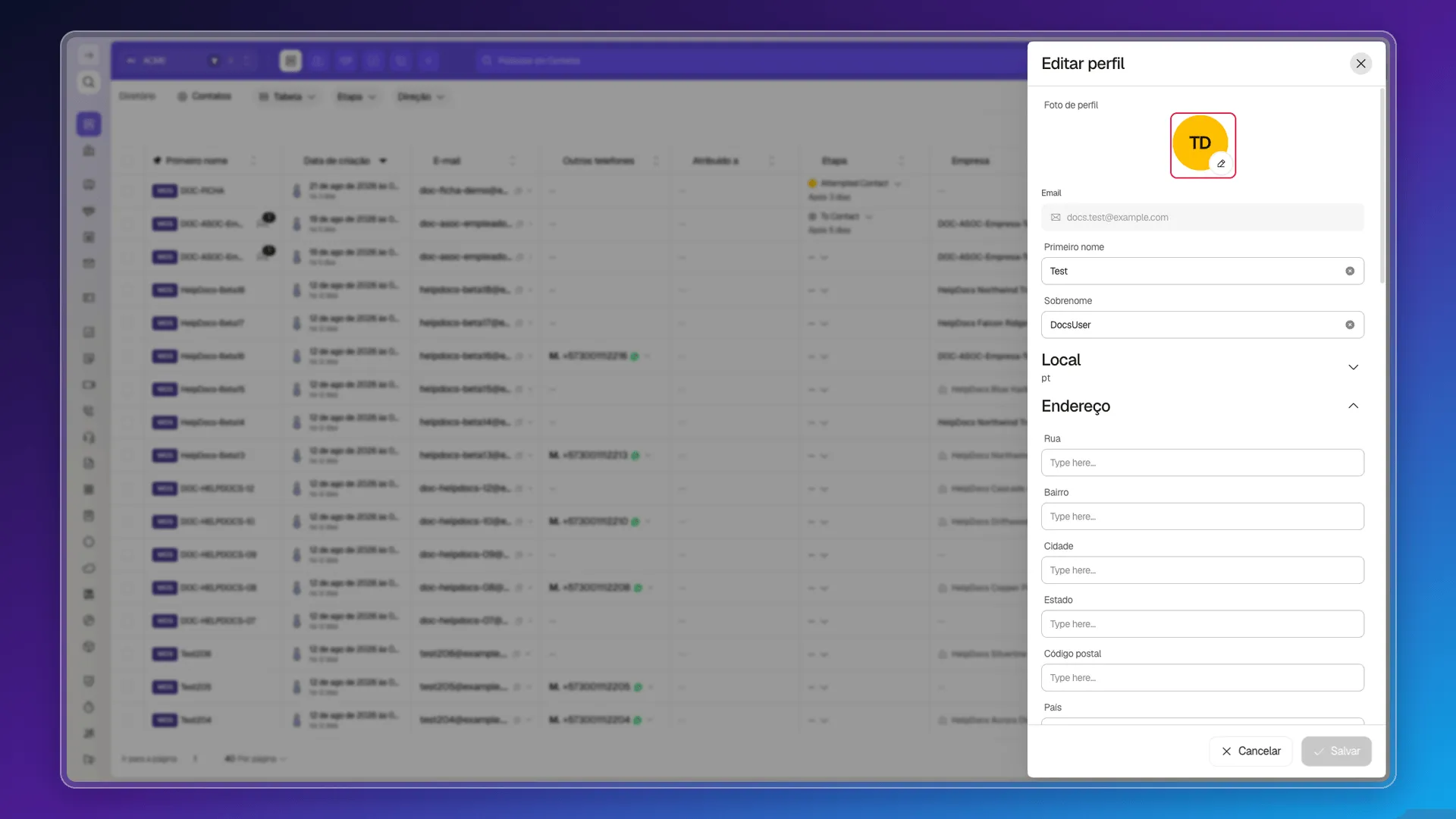Click the active table view toolbar icon
1456x819 pixels.
[290, 61]
